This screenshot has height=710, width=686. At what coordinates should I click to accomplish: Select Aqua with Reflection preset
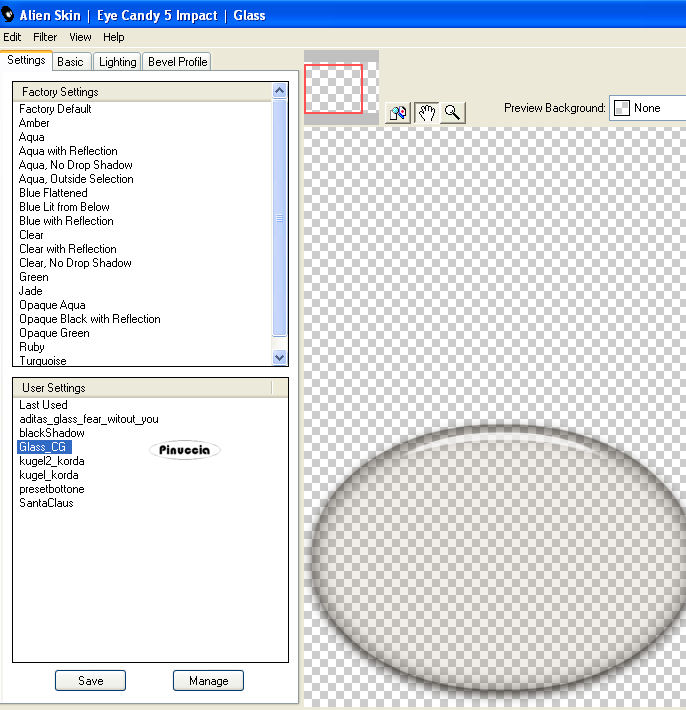coord(68,151)
